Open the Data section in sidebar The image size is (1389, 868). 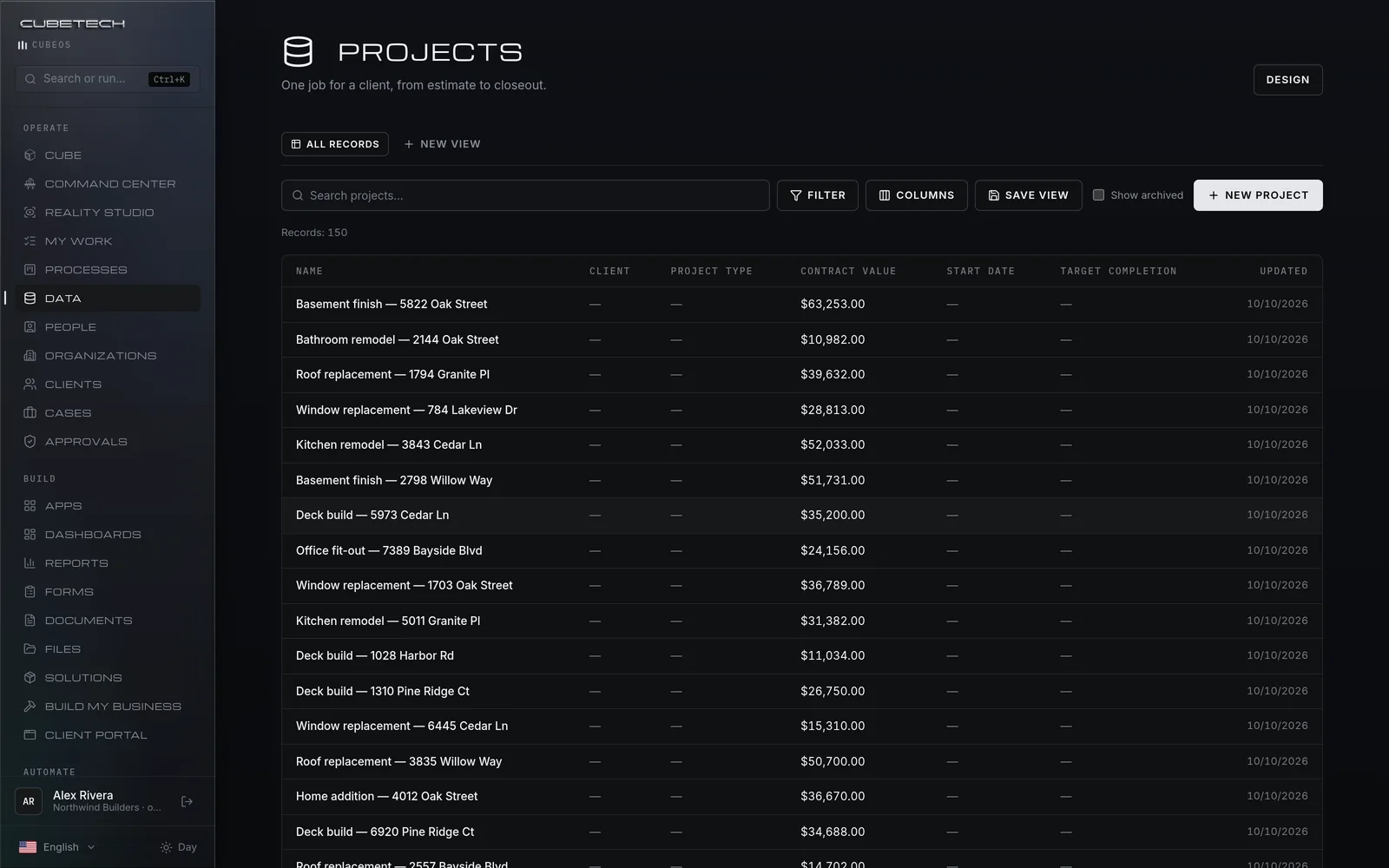pos(108,299)
